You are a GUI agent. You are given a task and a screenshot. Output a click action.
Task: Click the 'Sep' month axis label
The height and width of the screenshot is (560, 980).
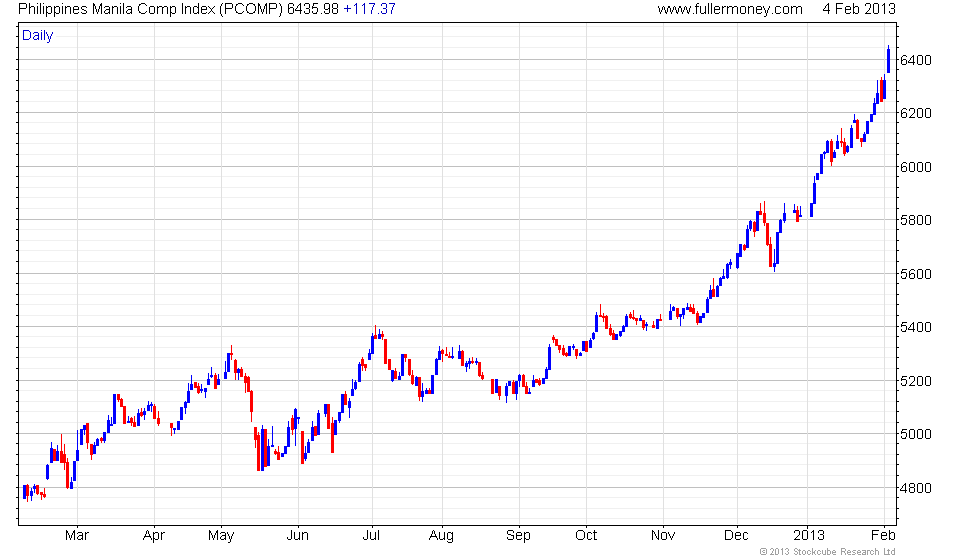[x=518, y=536]
